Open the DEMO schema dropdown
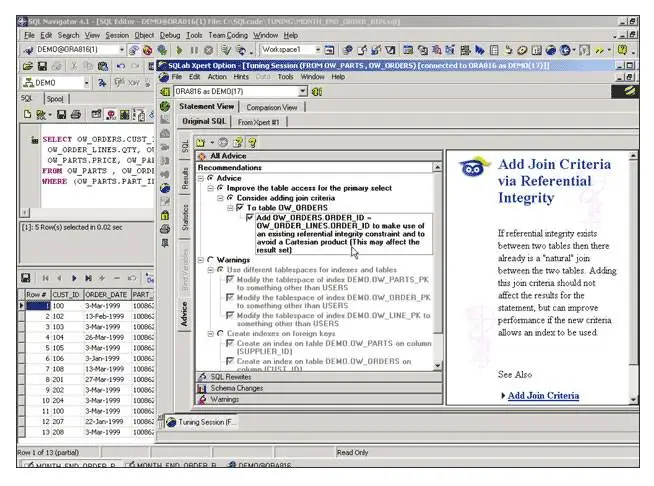Screen dimensions: 654x486 pos(86,83)
